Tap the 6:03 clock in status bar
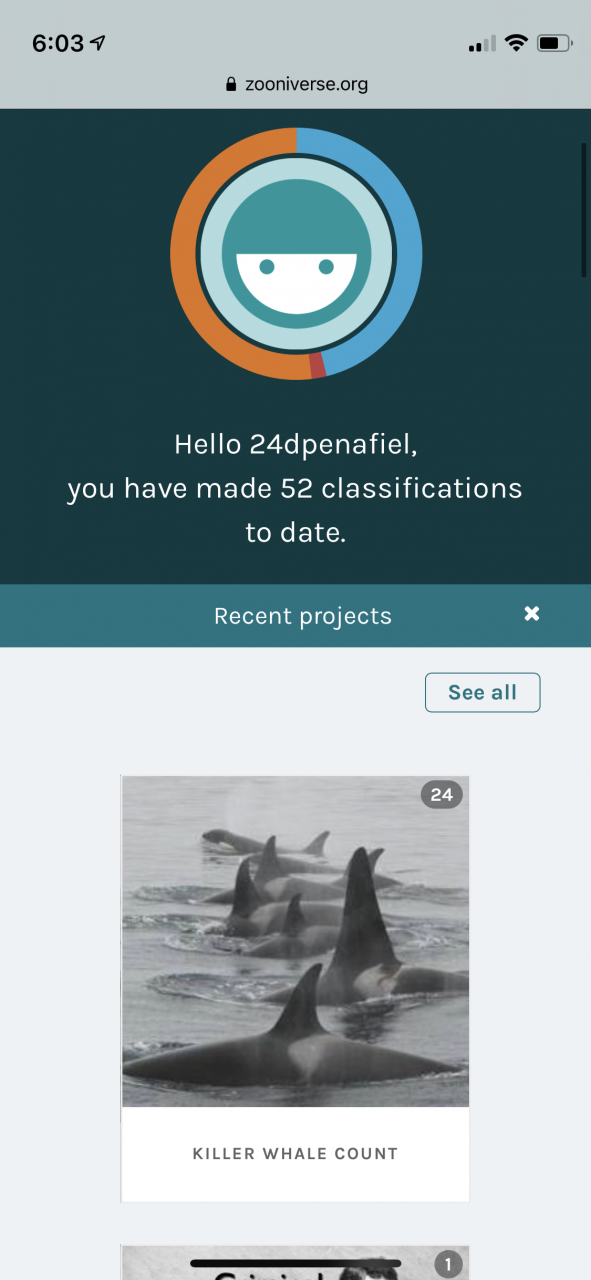 coord(58,43)
